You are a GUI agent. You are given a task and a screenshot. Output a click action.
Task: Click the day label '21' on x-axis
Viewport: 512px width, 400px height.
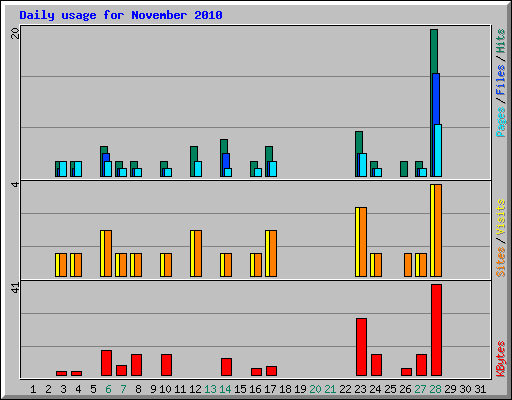coord(330,389)
